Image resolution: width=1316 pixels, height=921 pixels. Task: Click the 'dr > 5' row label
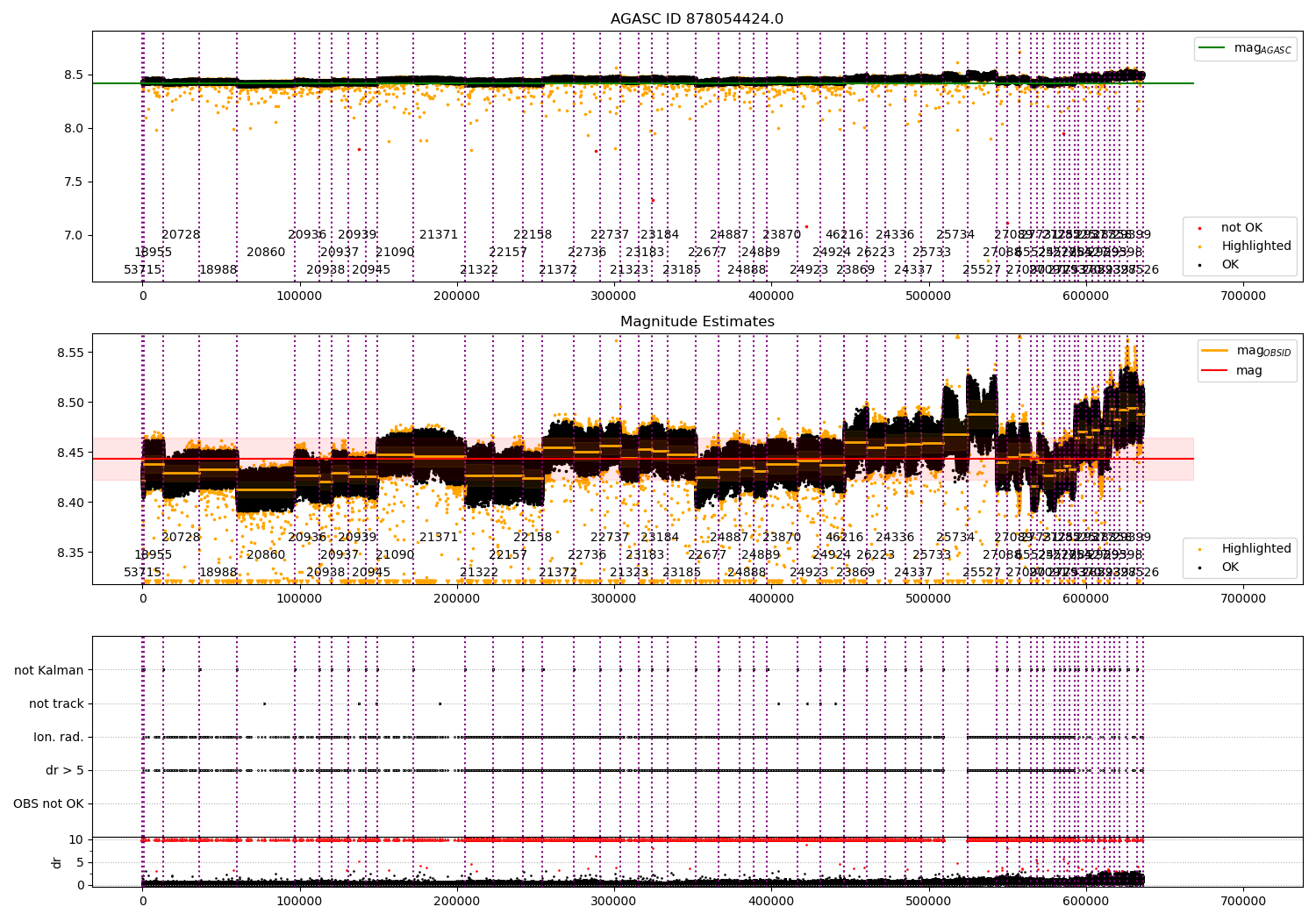click(65, 771)
